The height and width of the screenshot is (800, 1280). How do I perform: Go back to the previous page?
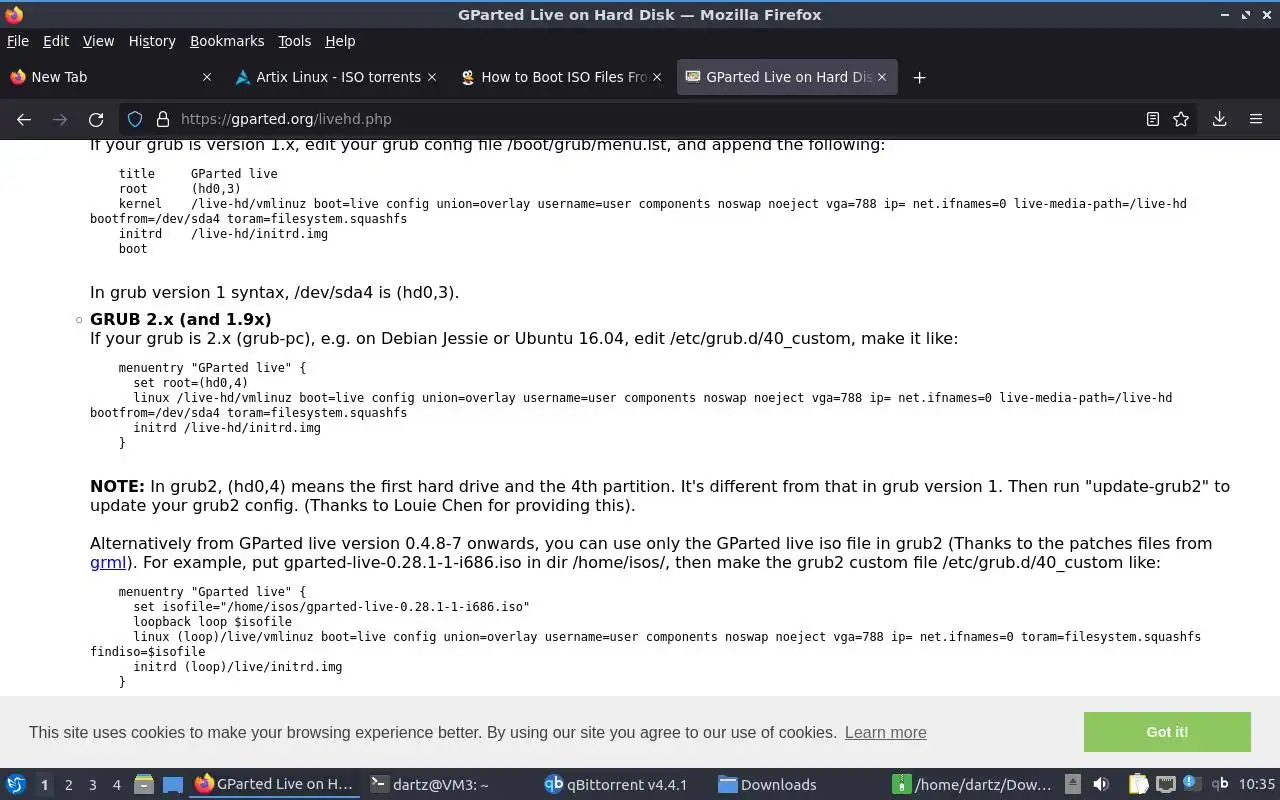point(24,119)
